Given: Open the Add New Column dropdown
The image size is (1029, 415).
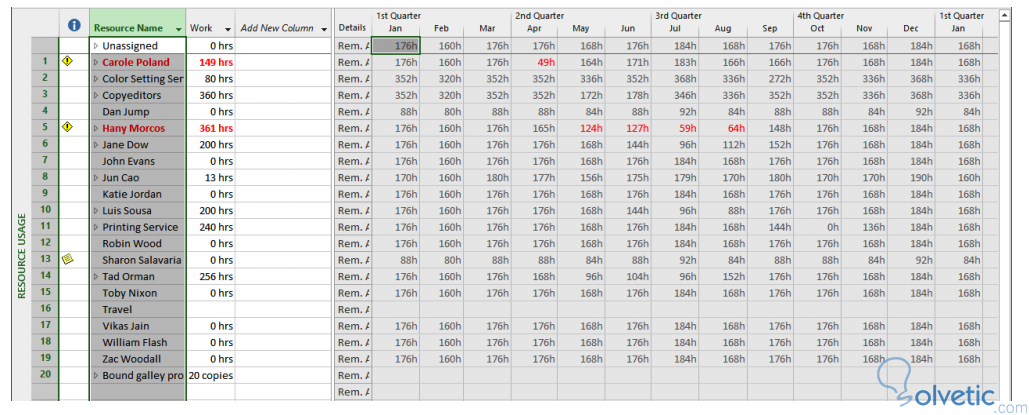Looking at the screenshot, I should (325, 29).
